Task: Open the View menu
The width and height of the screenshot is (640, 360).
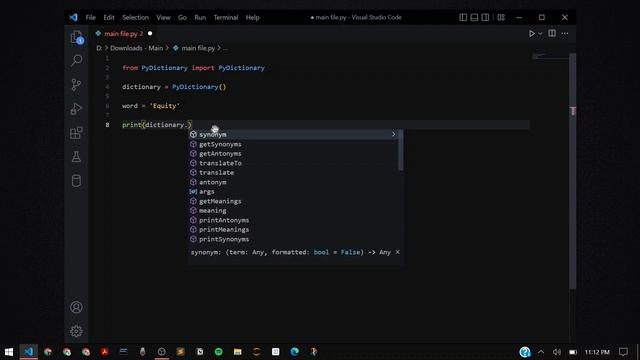Action: [x=163, y=17]
